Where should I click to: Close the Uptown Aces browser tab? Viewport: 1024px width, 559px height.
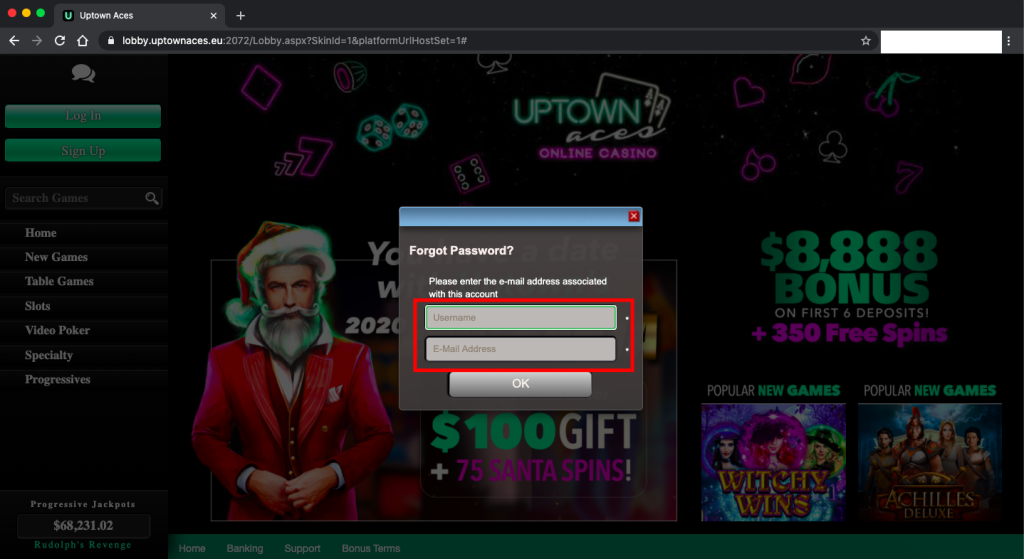pos(214,16)
